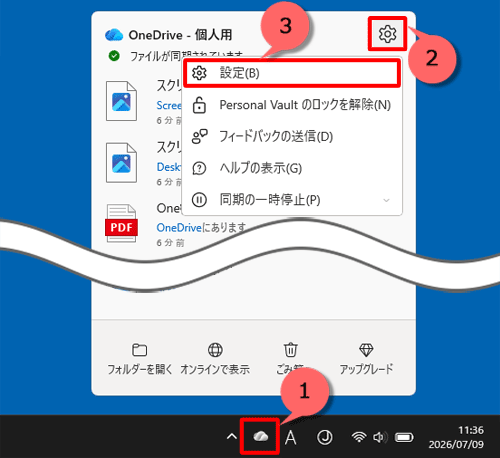500x458 pixels.
Task: Toggle the IME input mode A indicator
Action: 291,437
